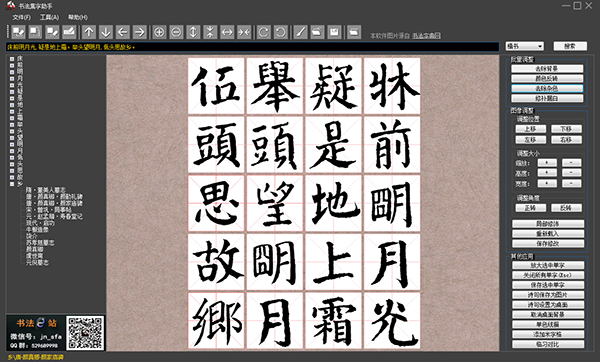The height and width of the screenshot is (362, 600).
Task: Select the 鄉 calligraphy character tile
Action: coord(216,321)
